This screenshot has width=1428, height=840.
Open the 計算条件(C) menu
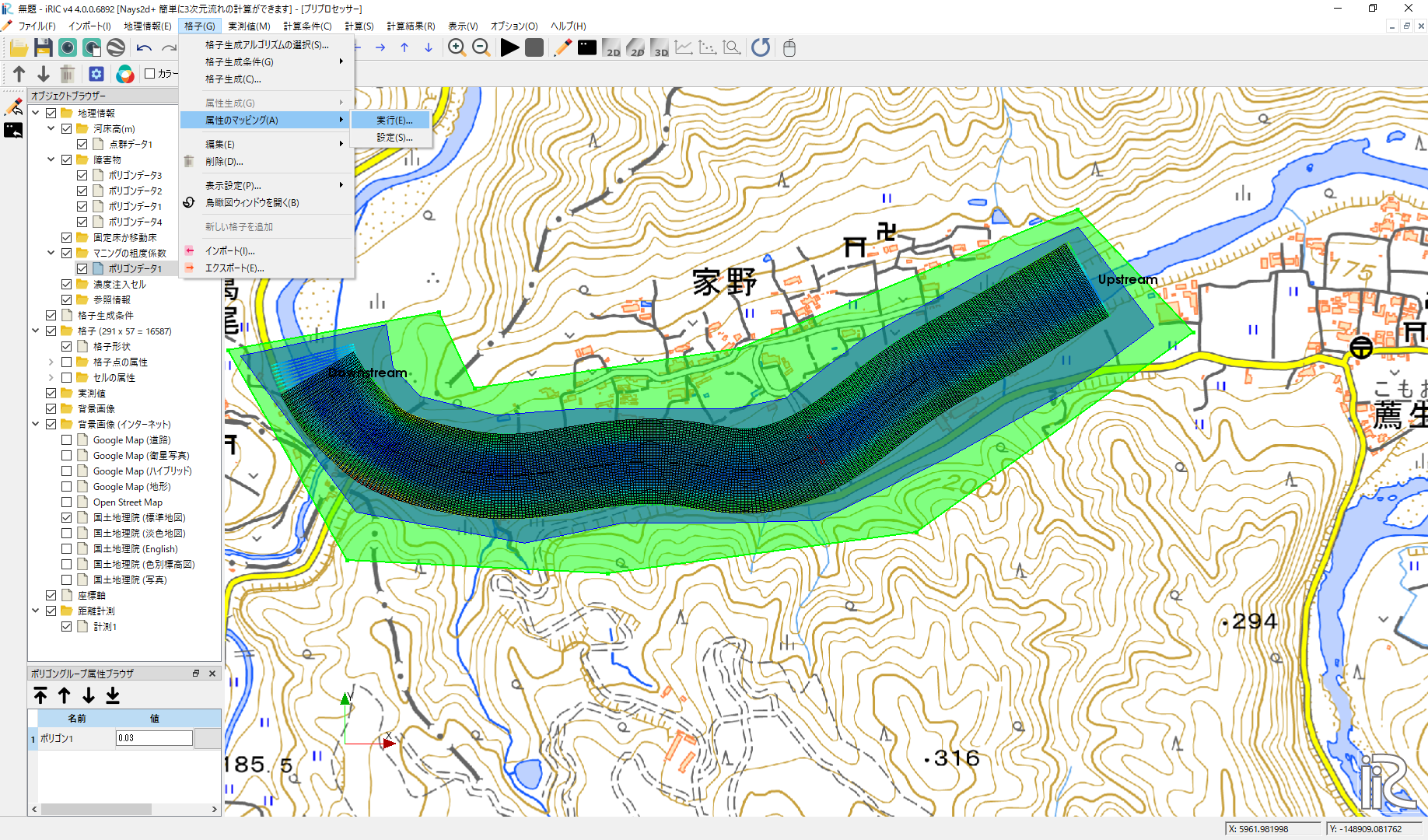coord(307,26)
